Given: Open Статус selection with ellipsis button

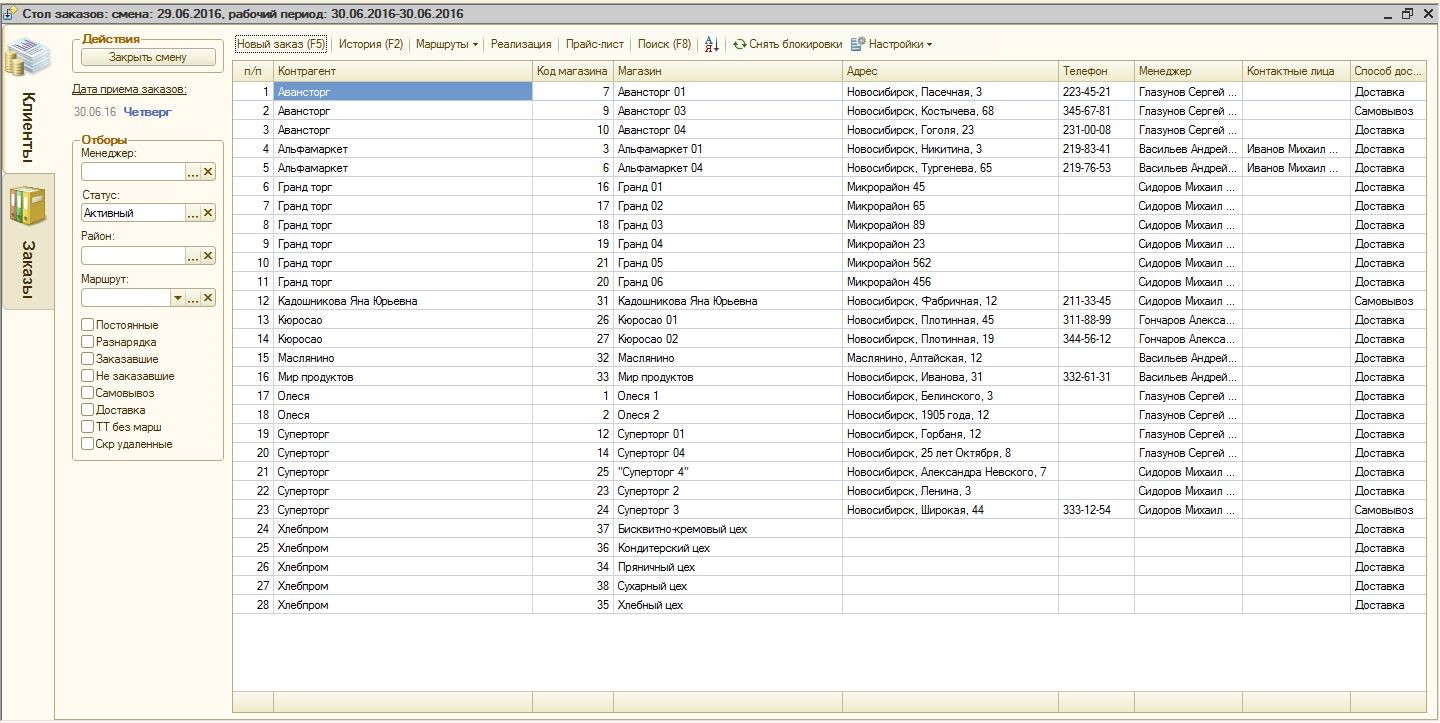Looking at the screenshot, I should coord(193,213).
